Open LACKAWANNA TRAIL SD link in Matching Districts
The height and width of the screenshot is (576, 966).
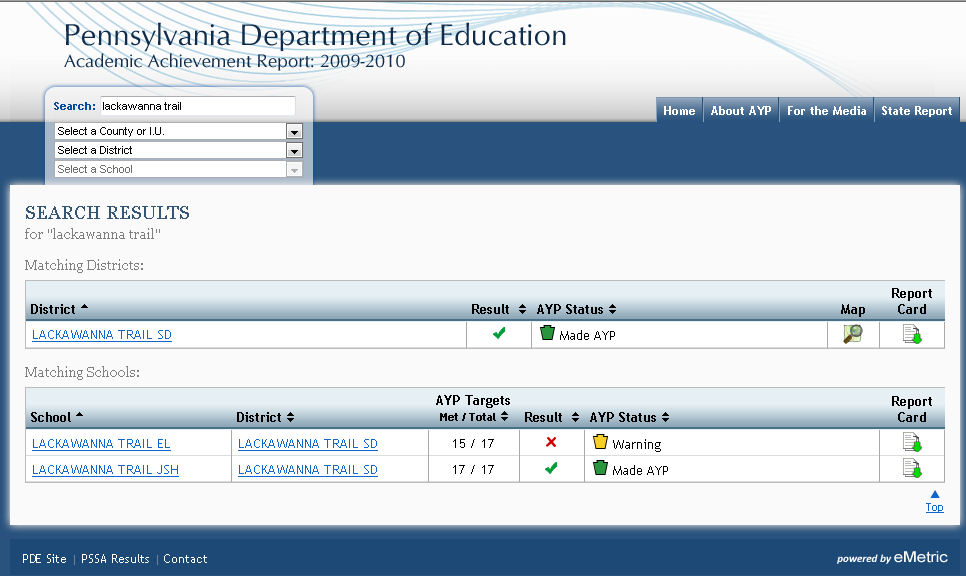[102, 335]
